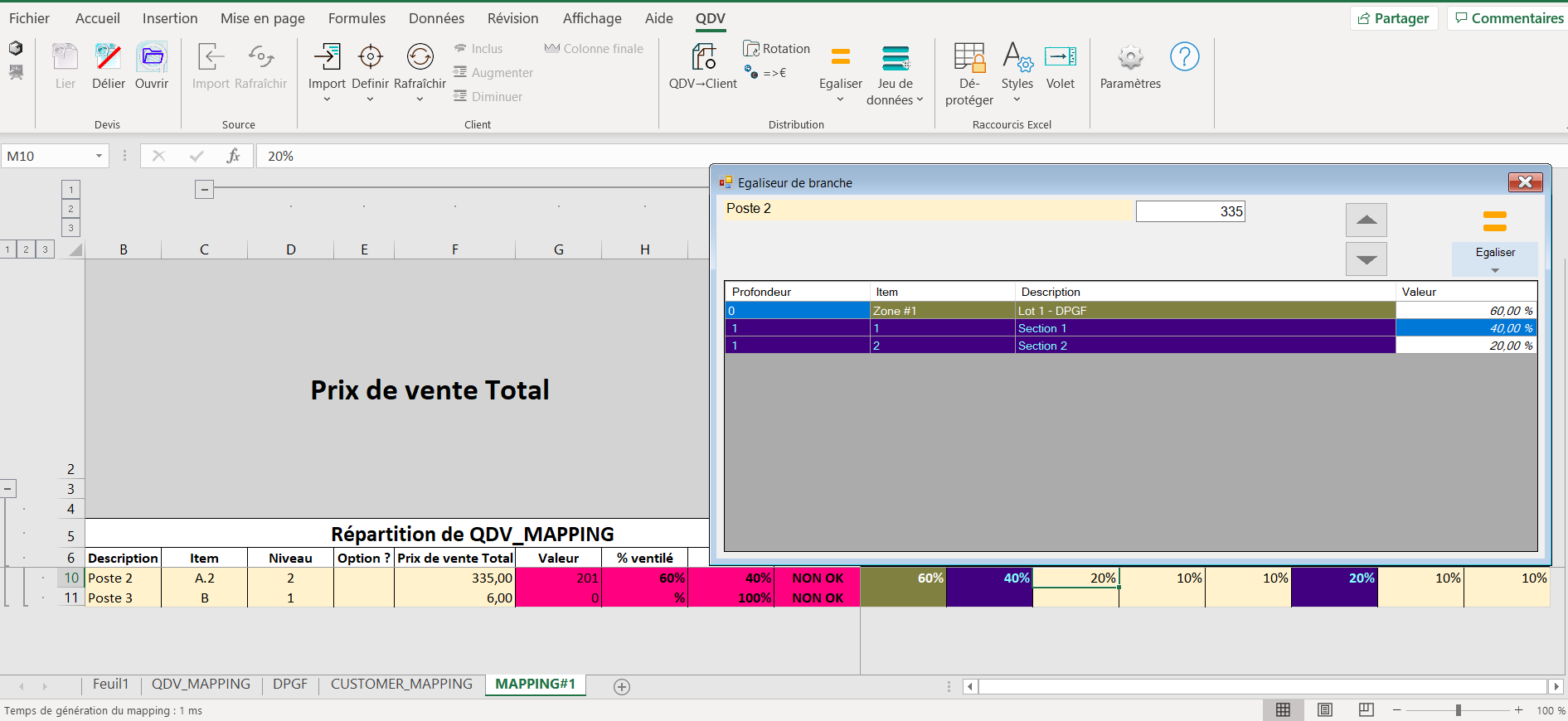Switch to the Accueil tab
The width and height of the screenshot is (1568, 721).
click(x=97, y=18)
